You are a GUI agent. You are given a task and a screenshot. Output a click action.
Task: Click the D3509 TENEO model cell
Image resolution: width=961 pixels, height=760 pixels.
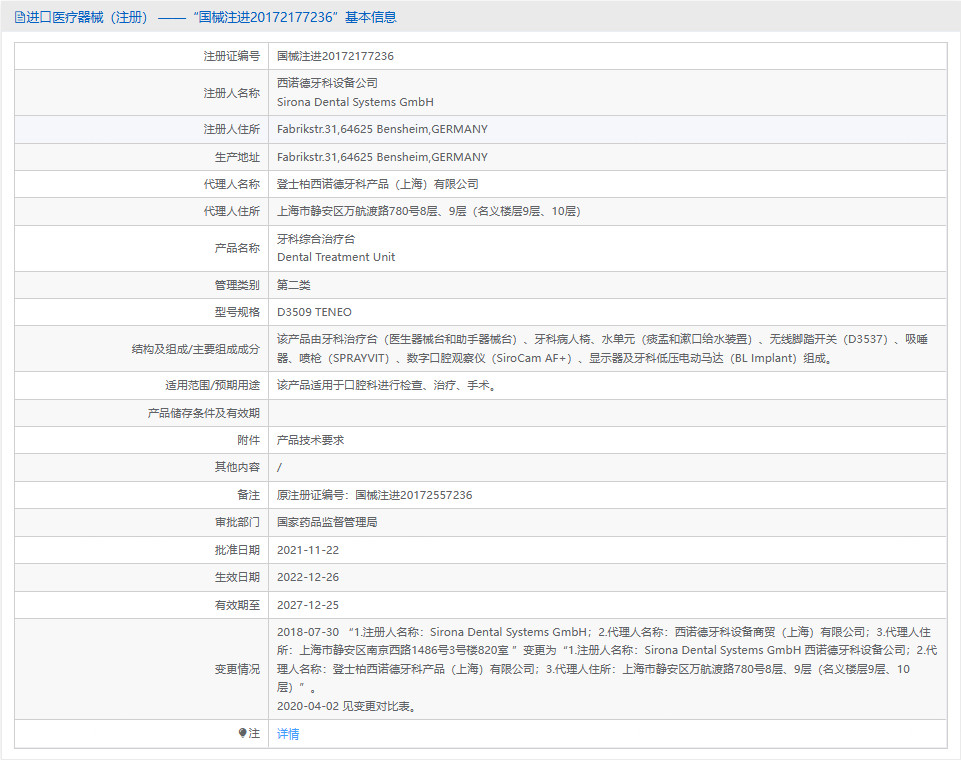point(314,311)
